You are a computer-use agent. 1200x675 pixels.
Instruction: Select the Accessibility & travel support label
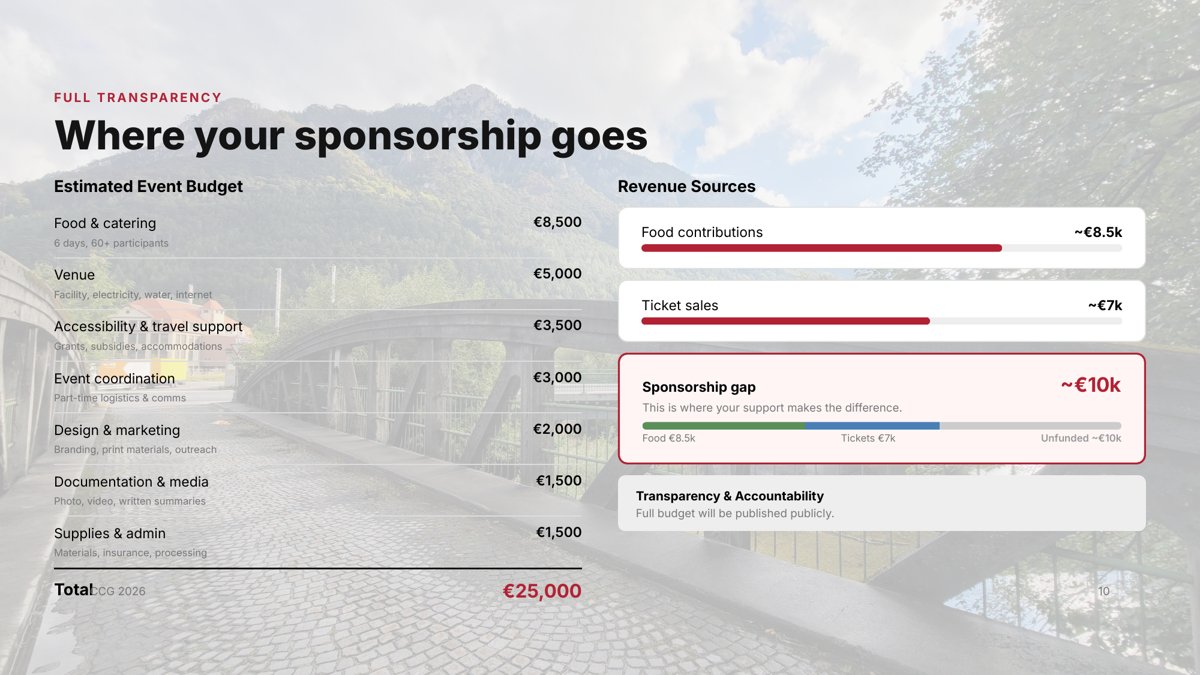pos(148,327)
